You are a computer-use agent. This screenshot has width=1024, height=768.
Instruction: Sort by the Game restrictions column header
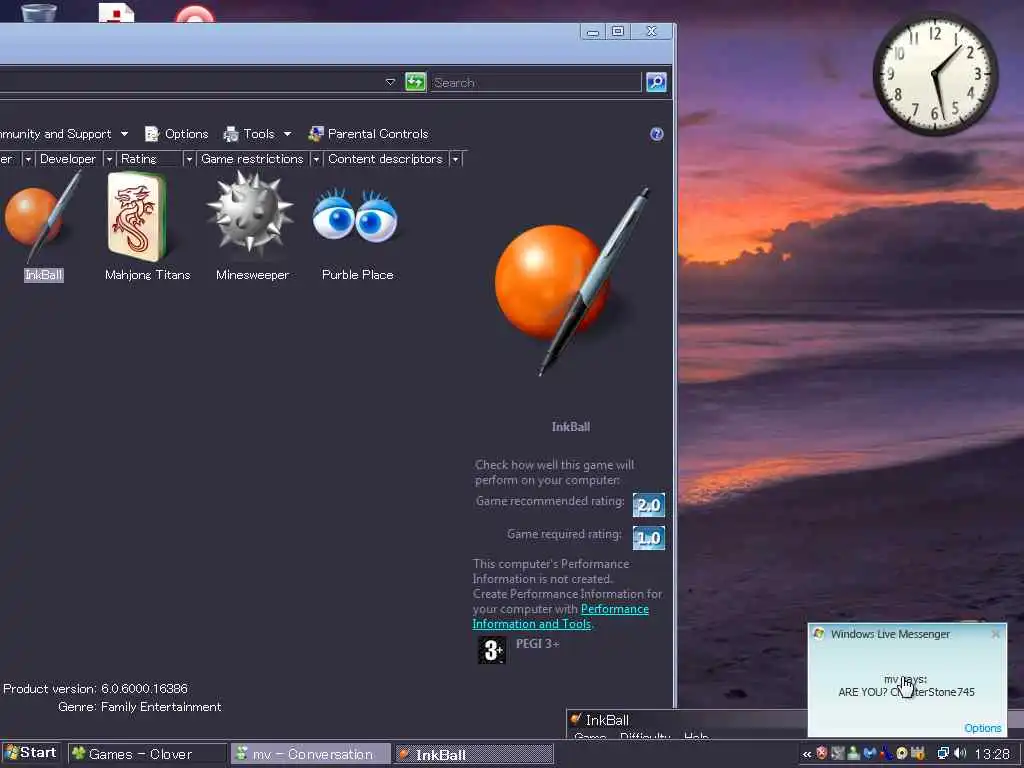coord(252,159)
